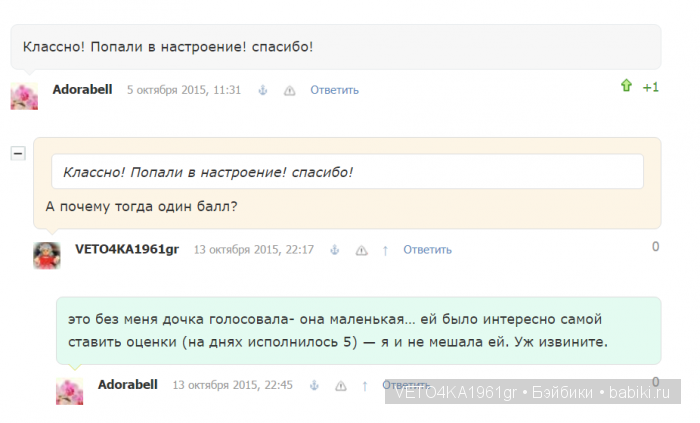Open VETO4KA1961gr's profile name link
This screenshot has height=423, width=700.
coord(127,249)
